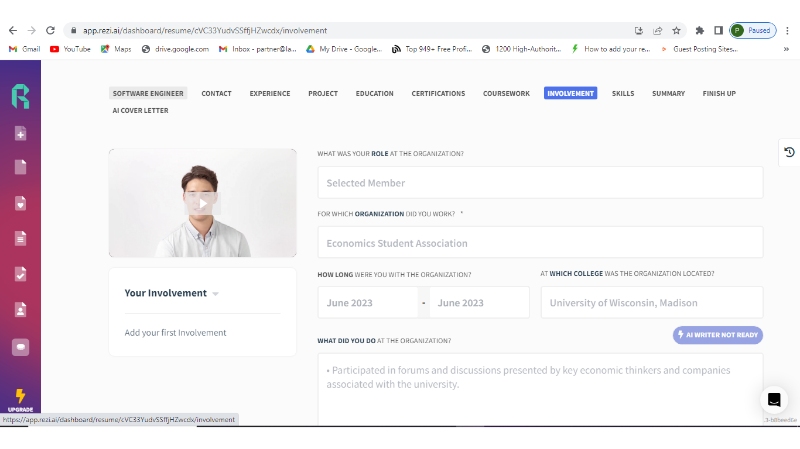Click the checkmark document icon in sidebar
This screenshot has width=800, height=449.
click(x=20, y=273)
